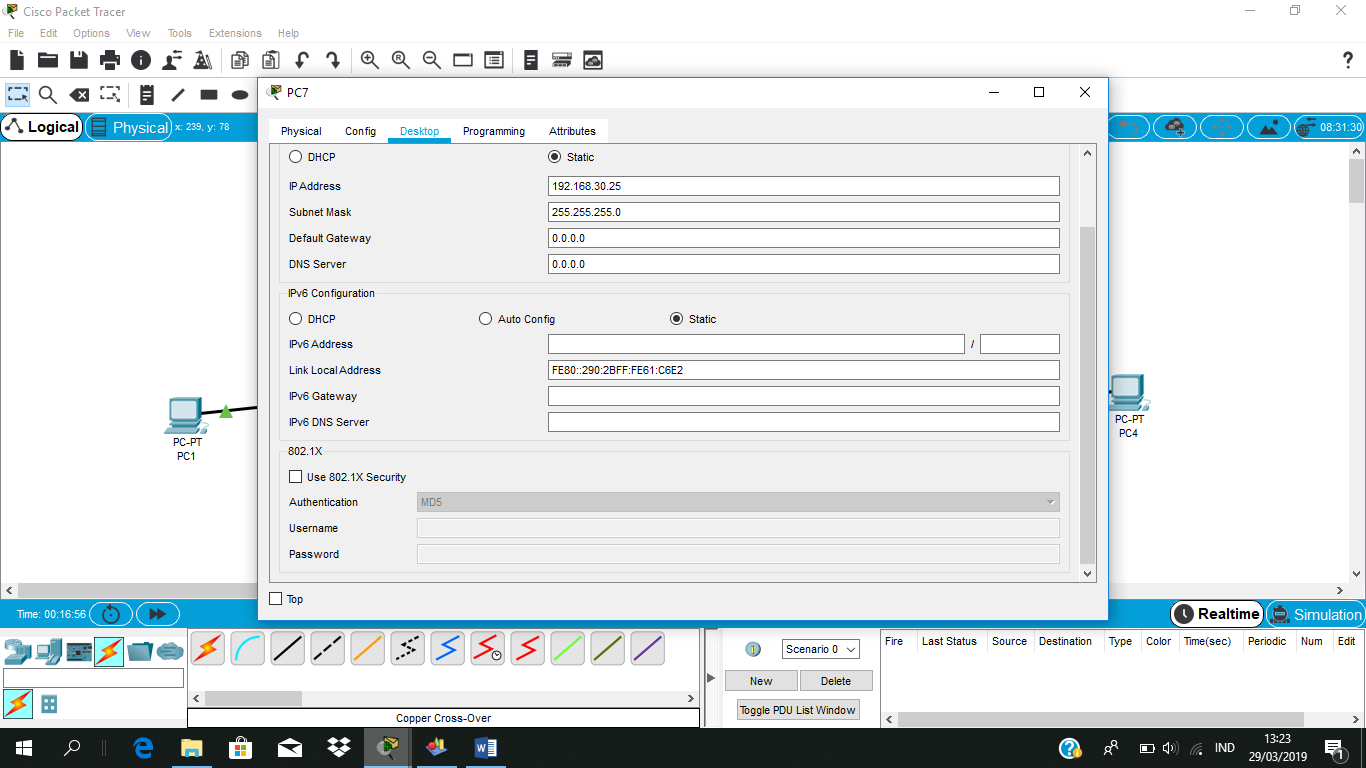Choose the purple USB cable
1366x768 pixels.
pos(647,649)
